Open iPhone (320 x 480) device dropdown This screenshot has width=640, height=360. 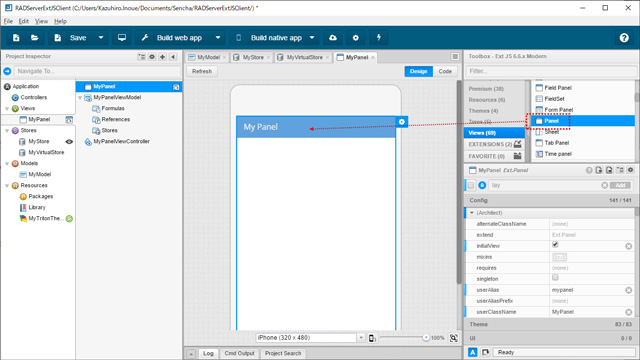click(x=361, y=338)
